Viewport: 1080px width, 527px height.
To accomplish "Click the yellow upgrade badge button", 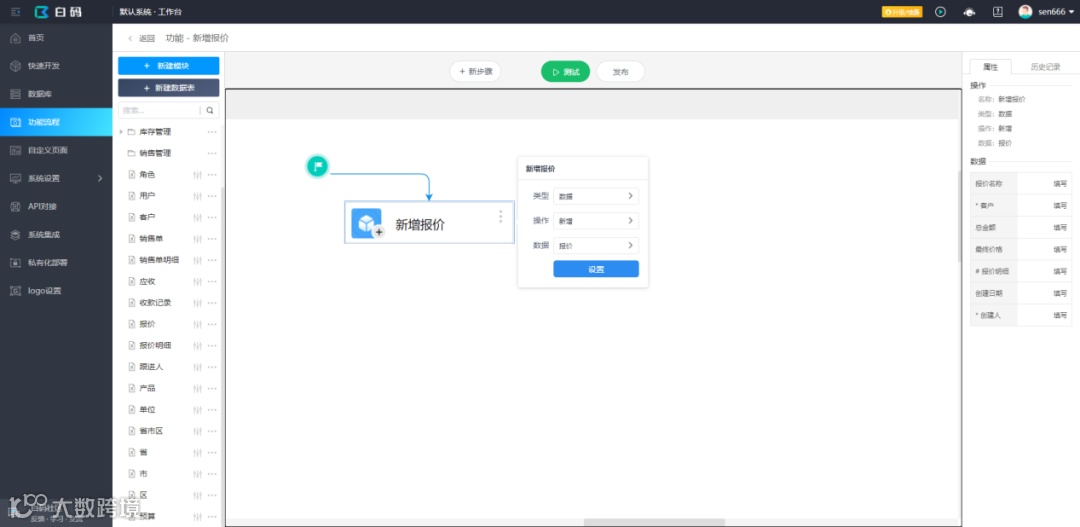I will pyautogui.click(x=902, y=12).
